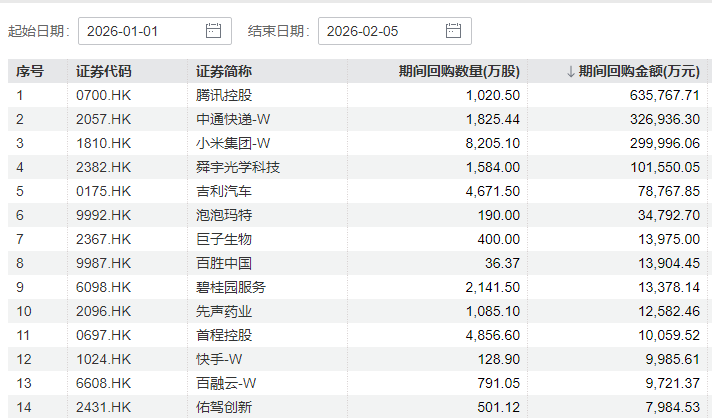Select the 碧桂园服务 entry
Image resolution: width=712 pixels, height=418 pixels.
coord(231,287)
